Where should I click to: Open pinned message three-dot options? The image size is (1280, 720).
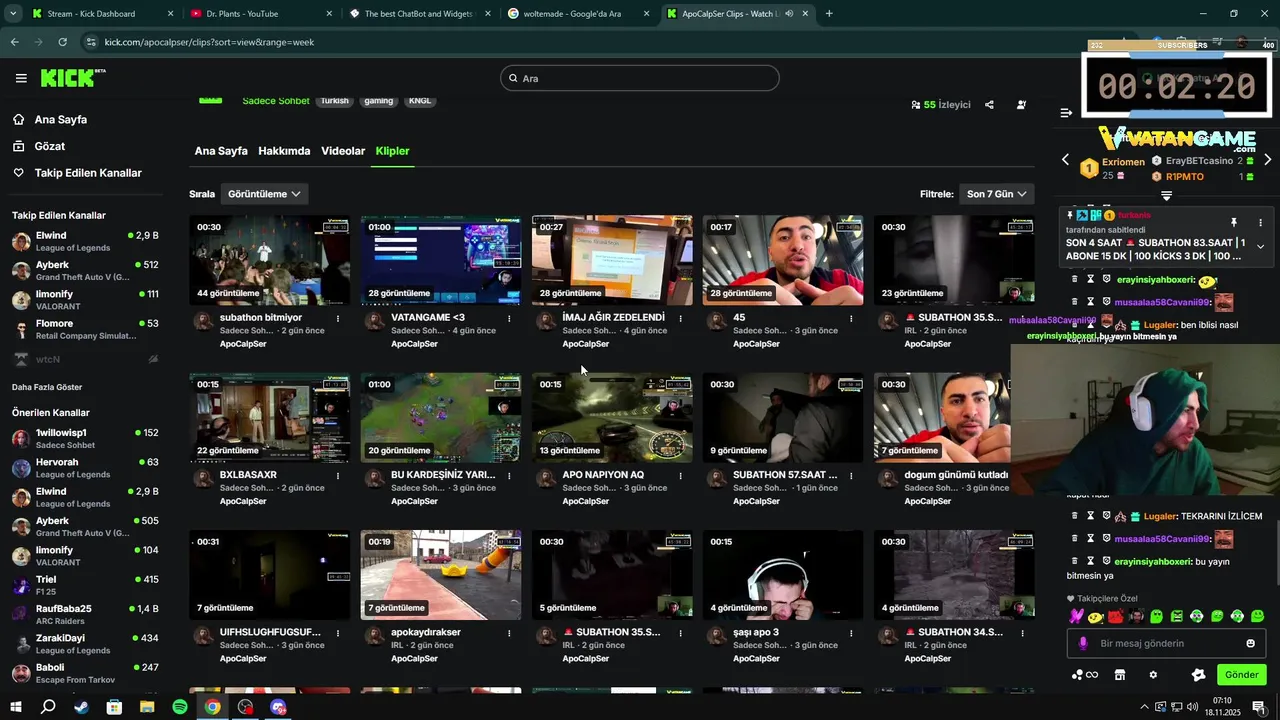pos(1260,222)
